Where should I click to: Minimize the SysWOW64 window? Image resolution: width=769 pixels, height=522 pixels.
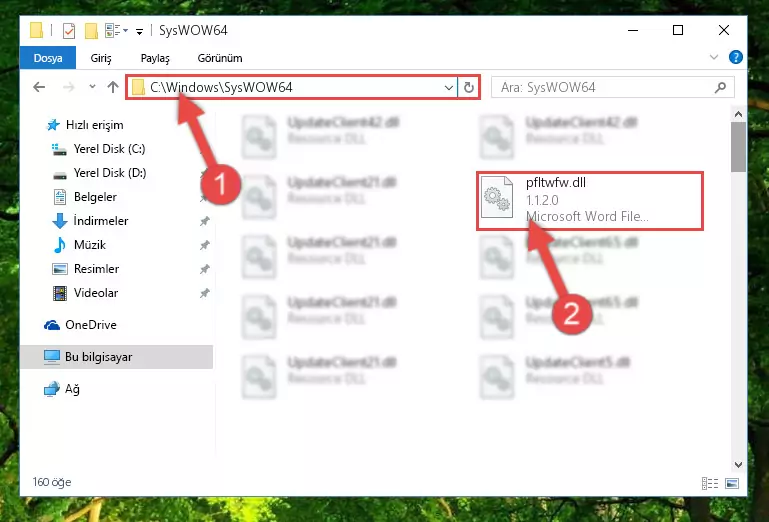pos(633,30)
